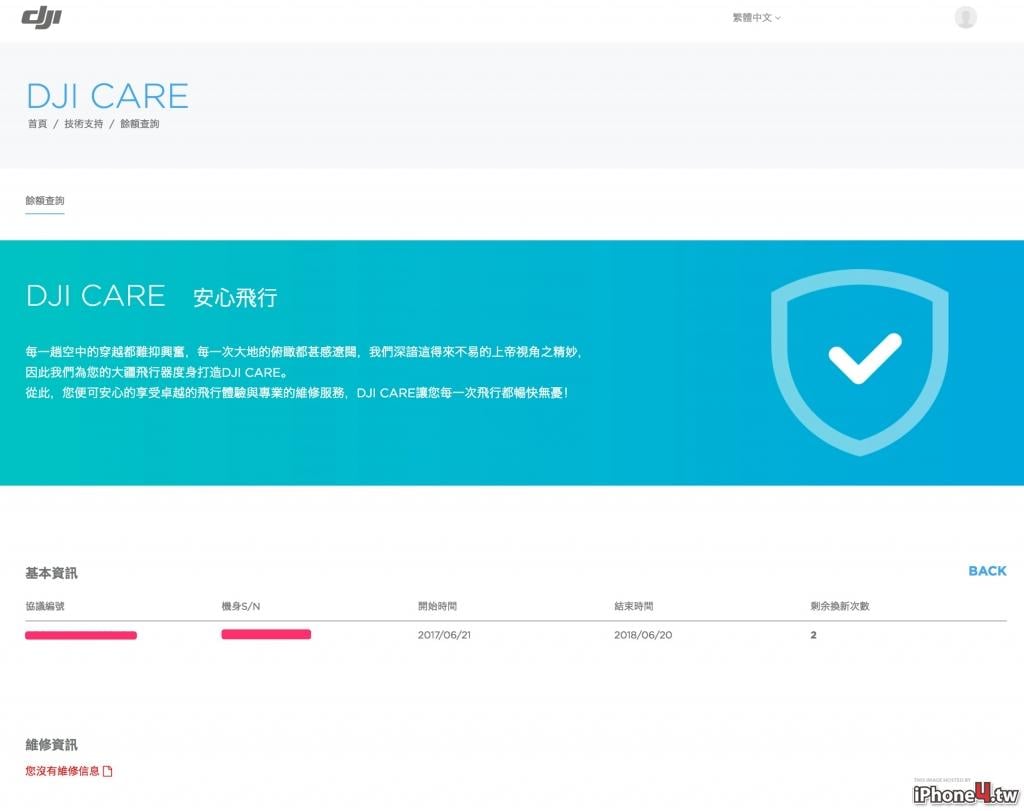Screen dimensions: 1024x811
Task: Click the large DJI CARE page title
Action: point(108,96)
